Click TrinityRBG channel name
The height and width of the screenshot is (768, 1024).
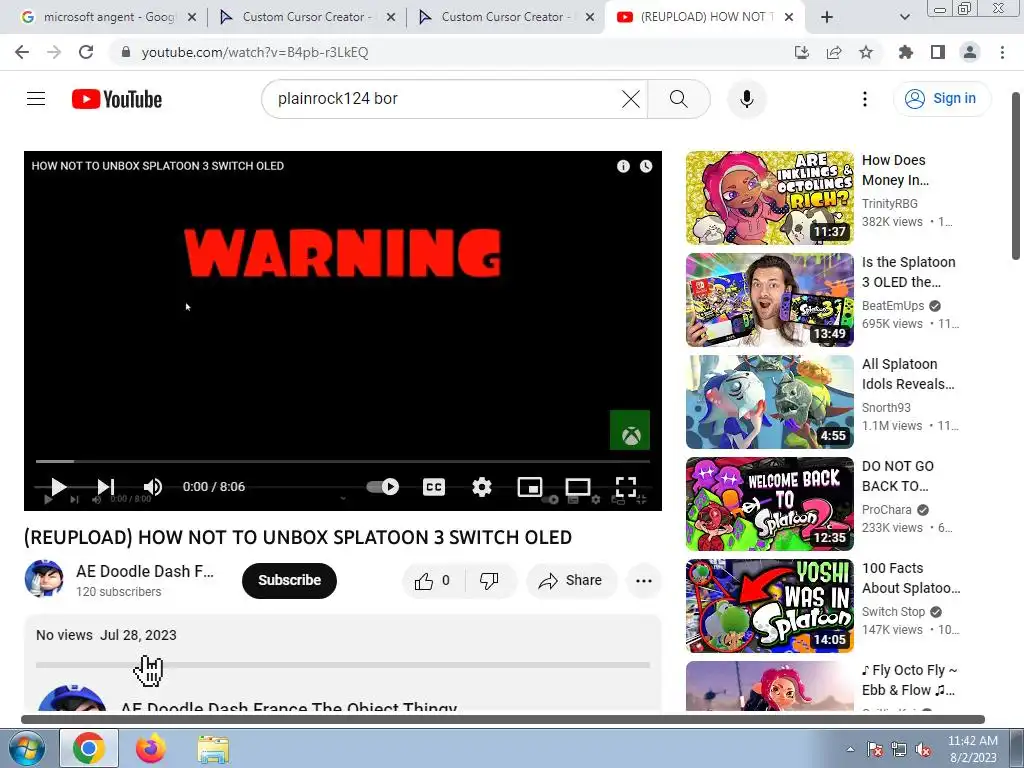pos(889,204)
